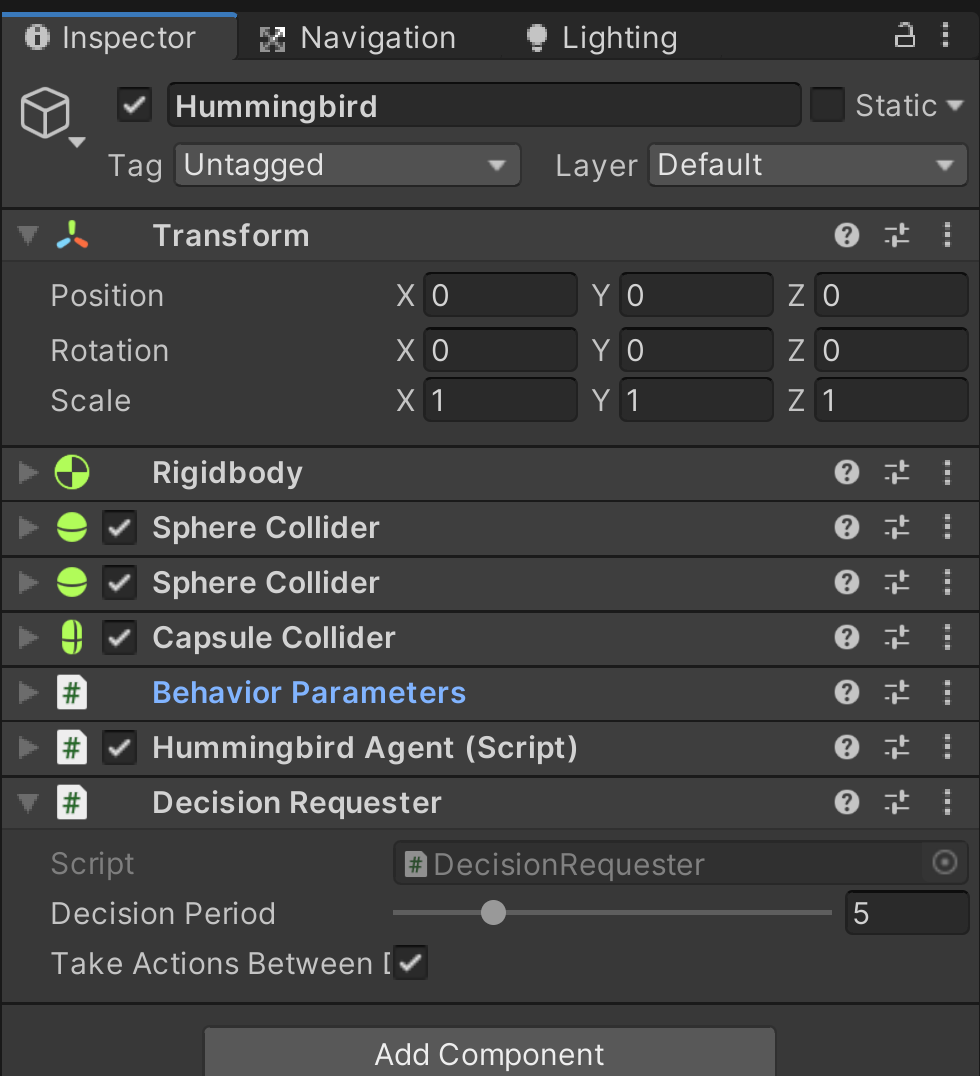Click the Hummingbird name field
Viewport: 980px width, 1076px height.
(x=484, y=104)
